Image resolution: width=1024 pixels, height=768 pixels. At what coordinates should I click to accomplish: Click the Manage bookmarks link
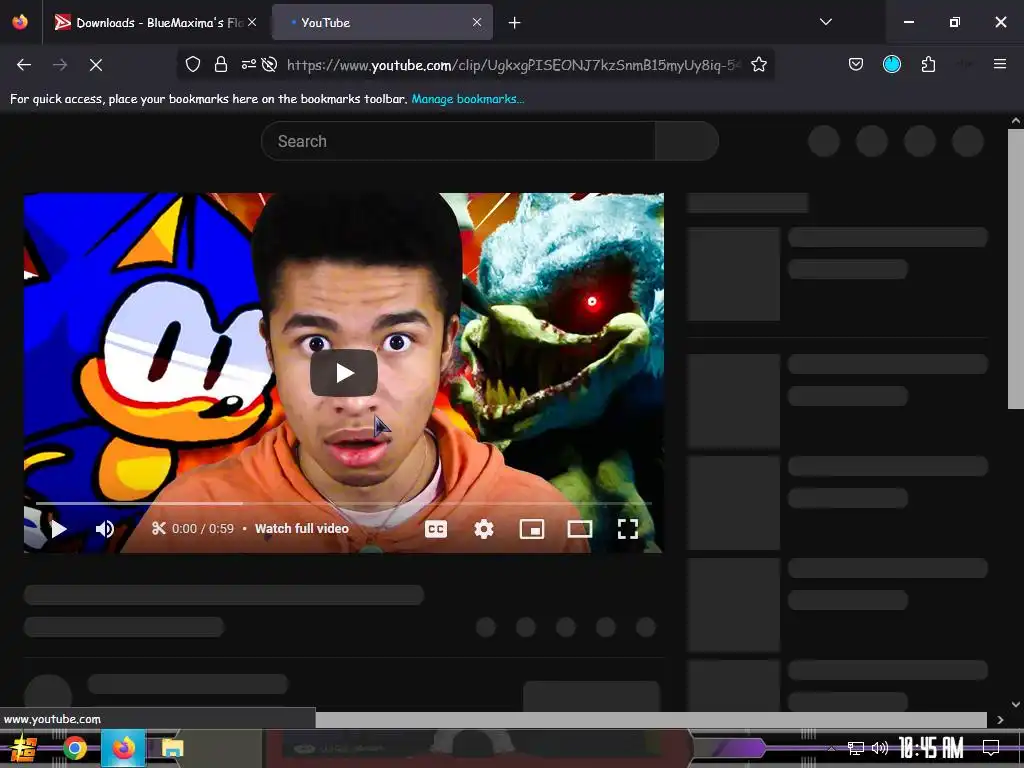[x=468, y=99]
